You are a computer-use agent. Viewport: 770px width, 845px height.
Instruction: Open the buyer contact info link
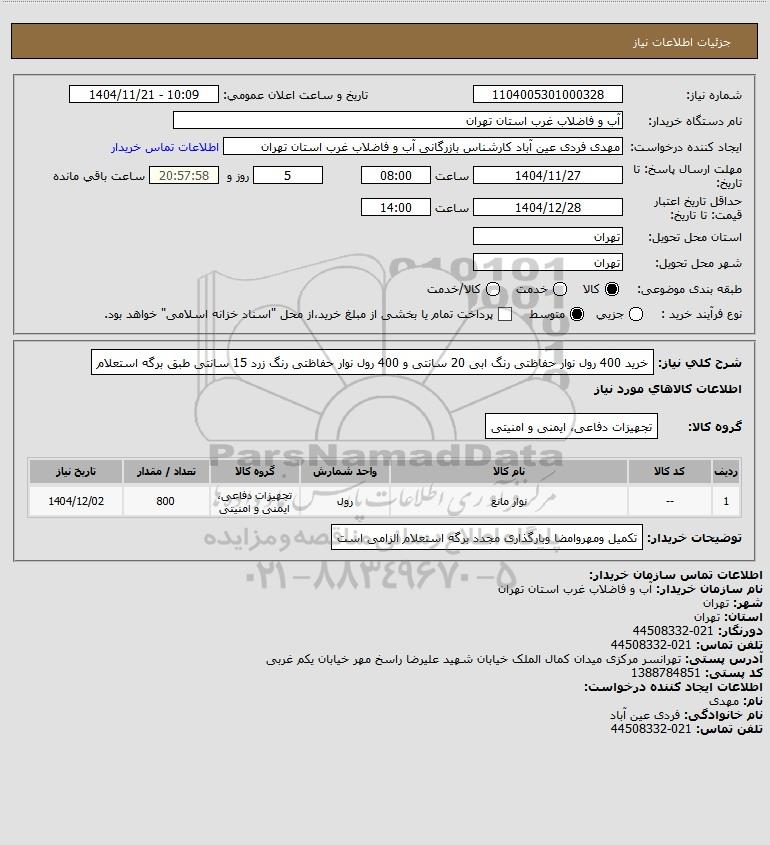(165, 147)
